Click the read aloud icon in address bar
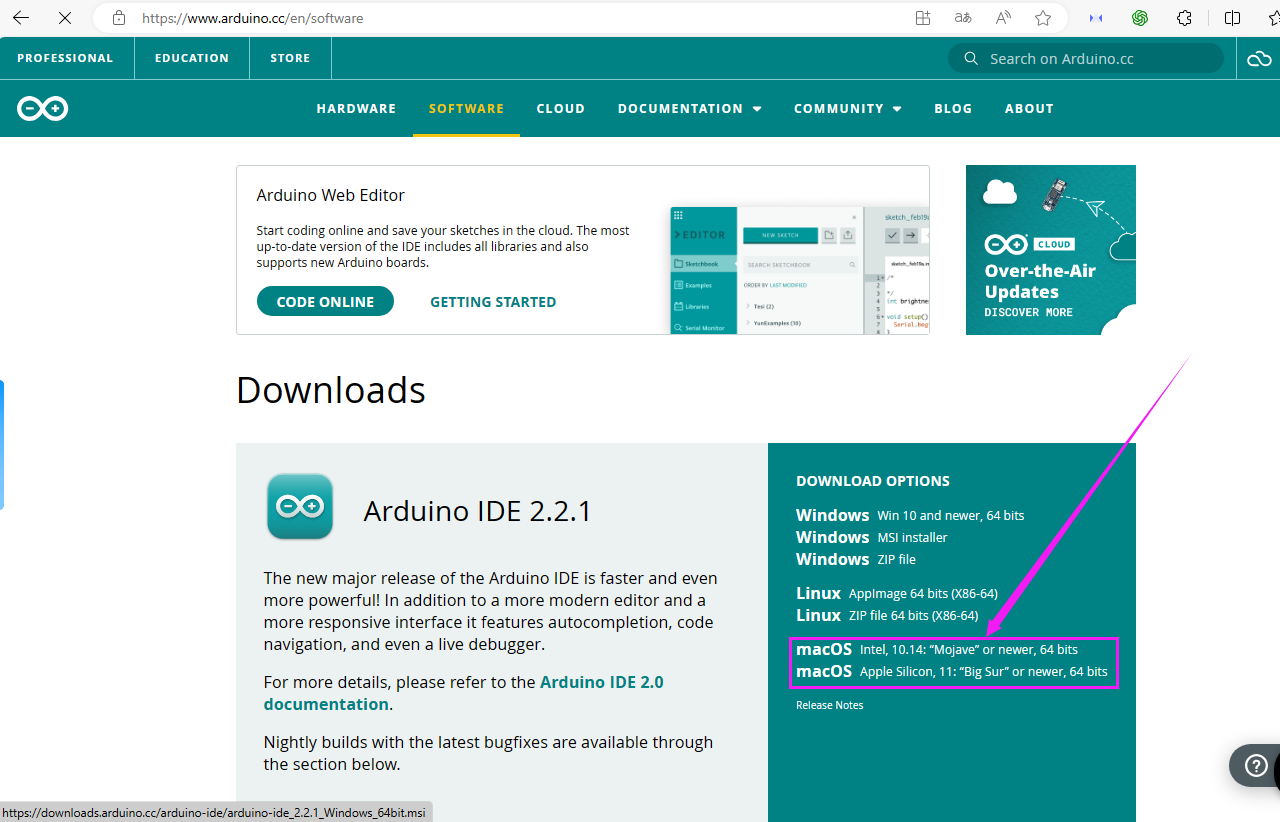This screenshot has height=822, width=1280. 1003,18
